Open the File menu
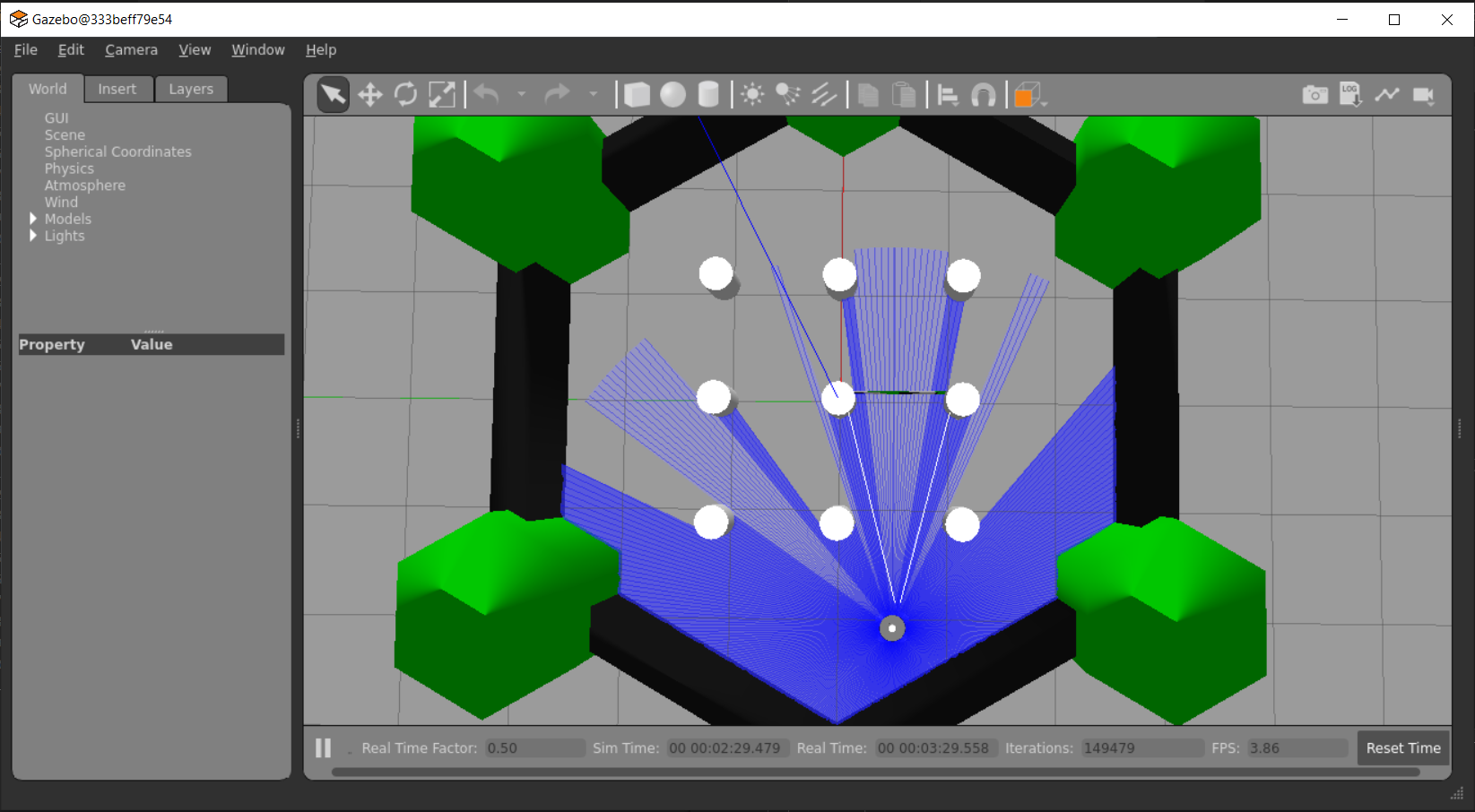 click(26, 50)
